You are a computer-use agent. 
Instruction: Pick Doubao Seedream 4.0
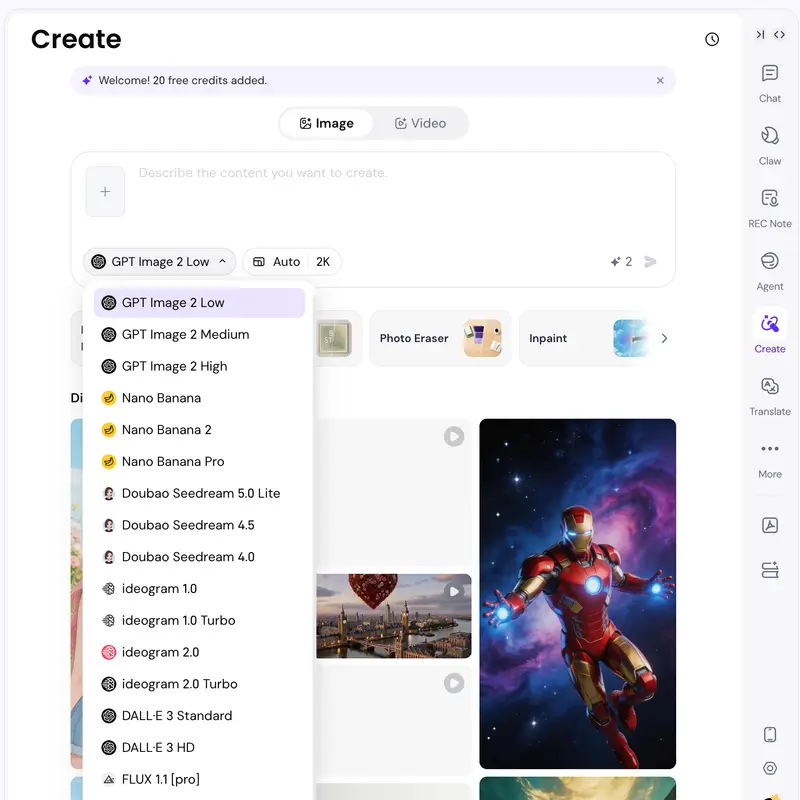199,557
